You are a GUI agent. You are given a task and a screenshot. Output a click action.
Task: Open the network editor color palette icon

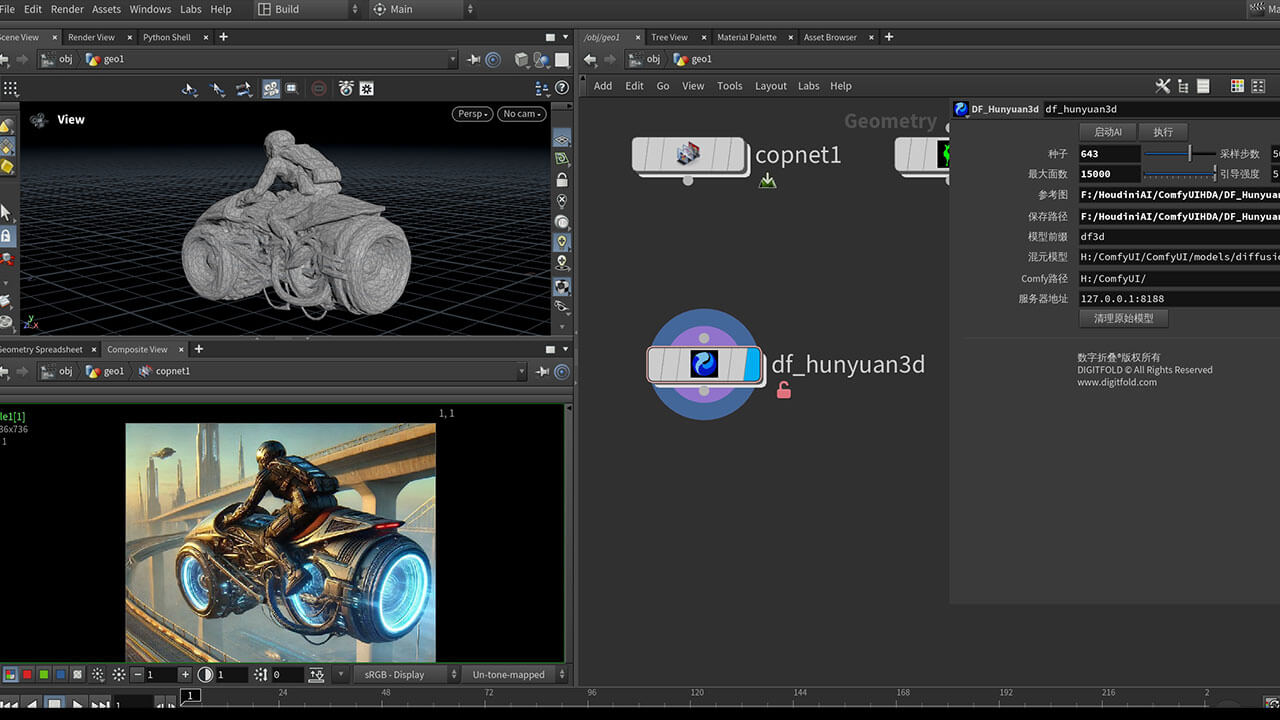coord(1237,87)
